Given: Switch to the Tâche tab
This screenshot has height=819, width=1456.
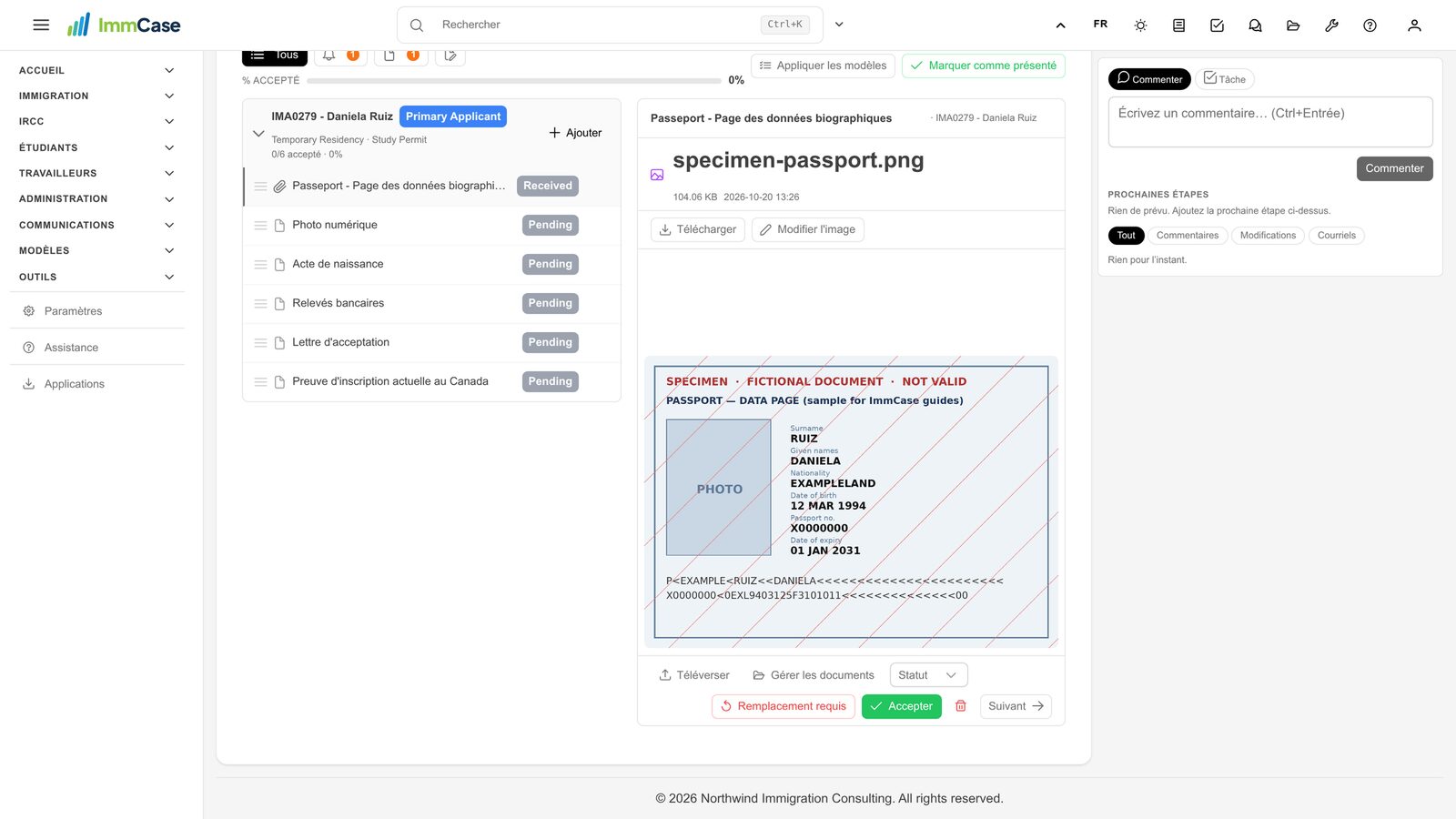Looking at the screenshot, I should [1225, 79].
